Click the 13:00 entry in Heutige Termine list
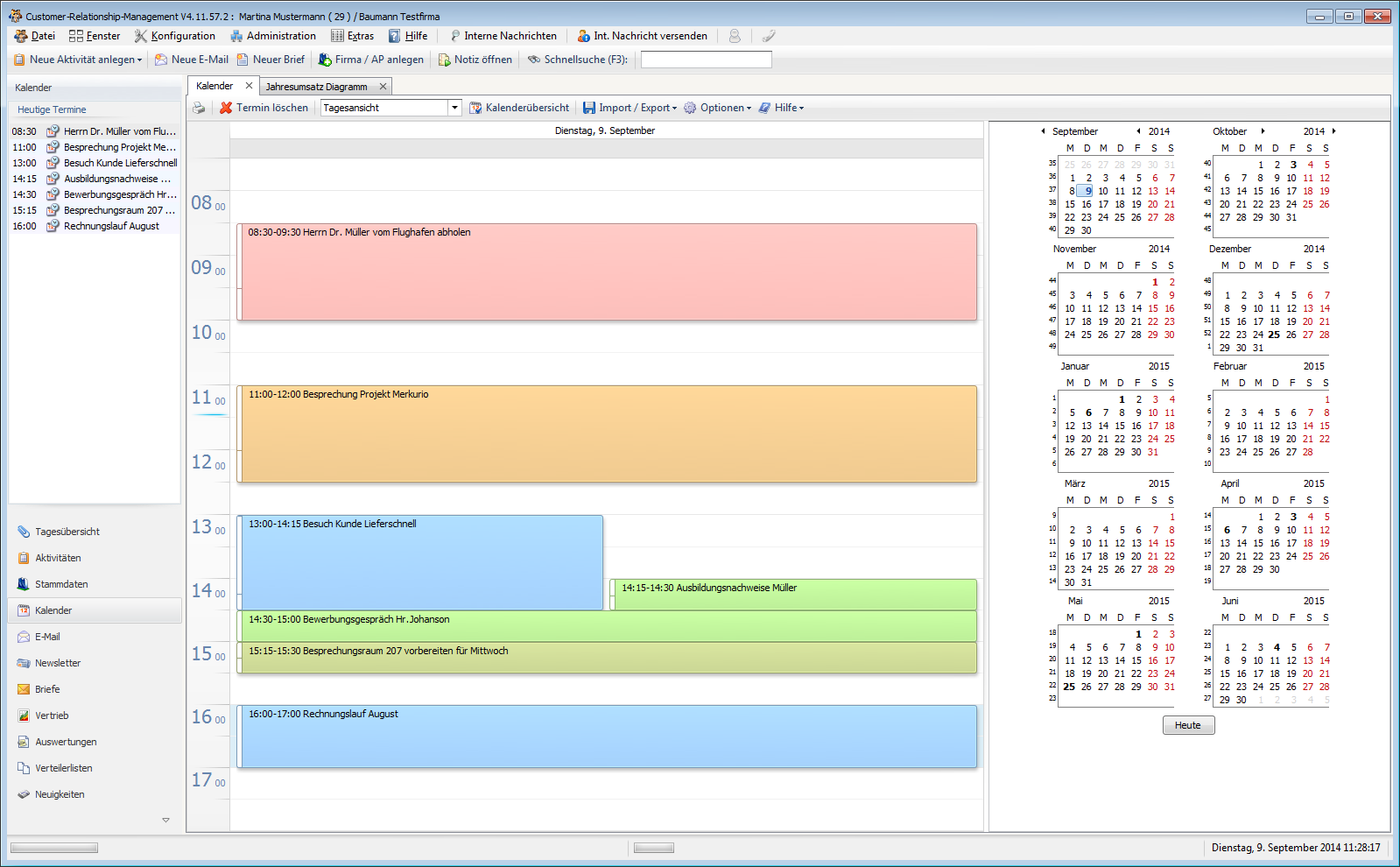The width and height of the screenshot is (1400, 867). (95, 163)
